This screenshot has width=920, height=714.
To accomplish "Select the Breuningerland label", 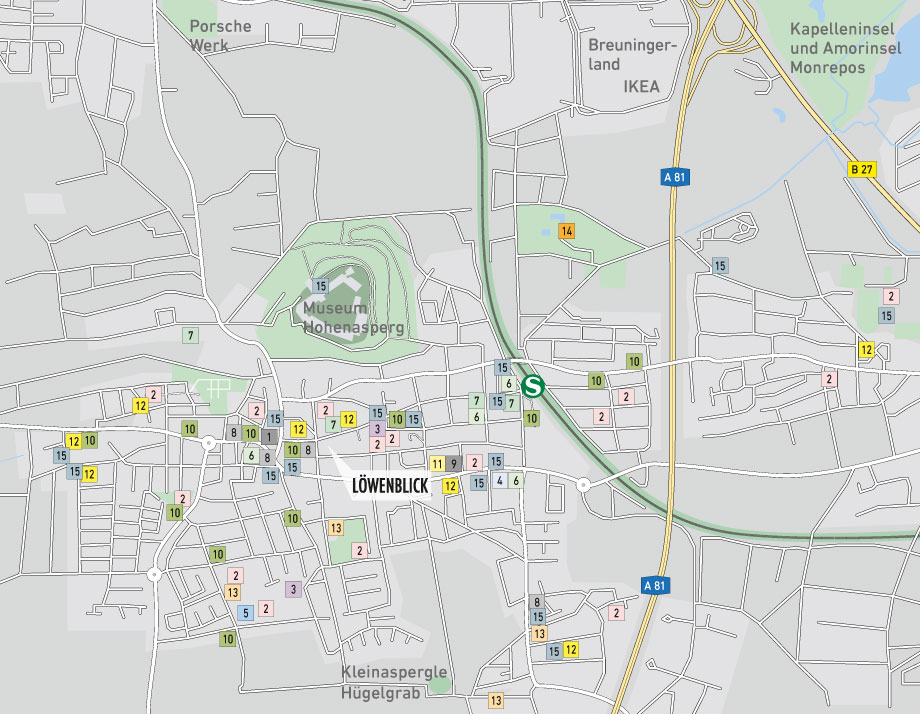I will 632,55.
